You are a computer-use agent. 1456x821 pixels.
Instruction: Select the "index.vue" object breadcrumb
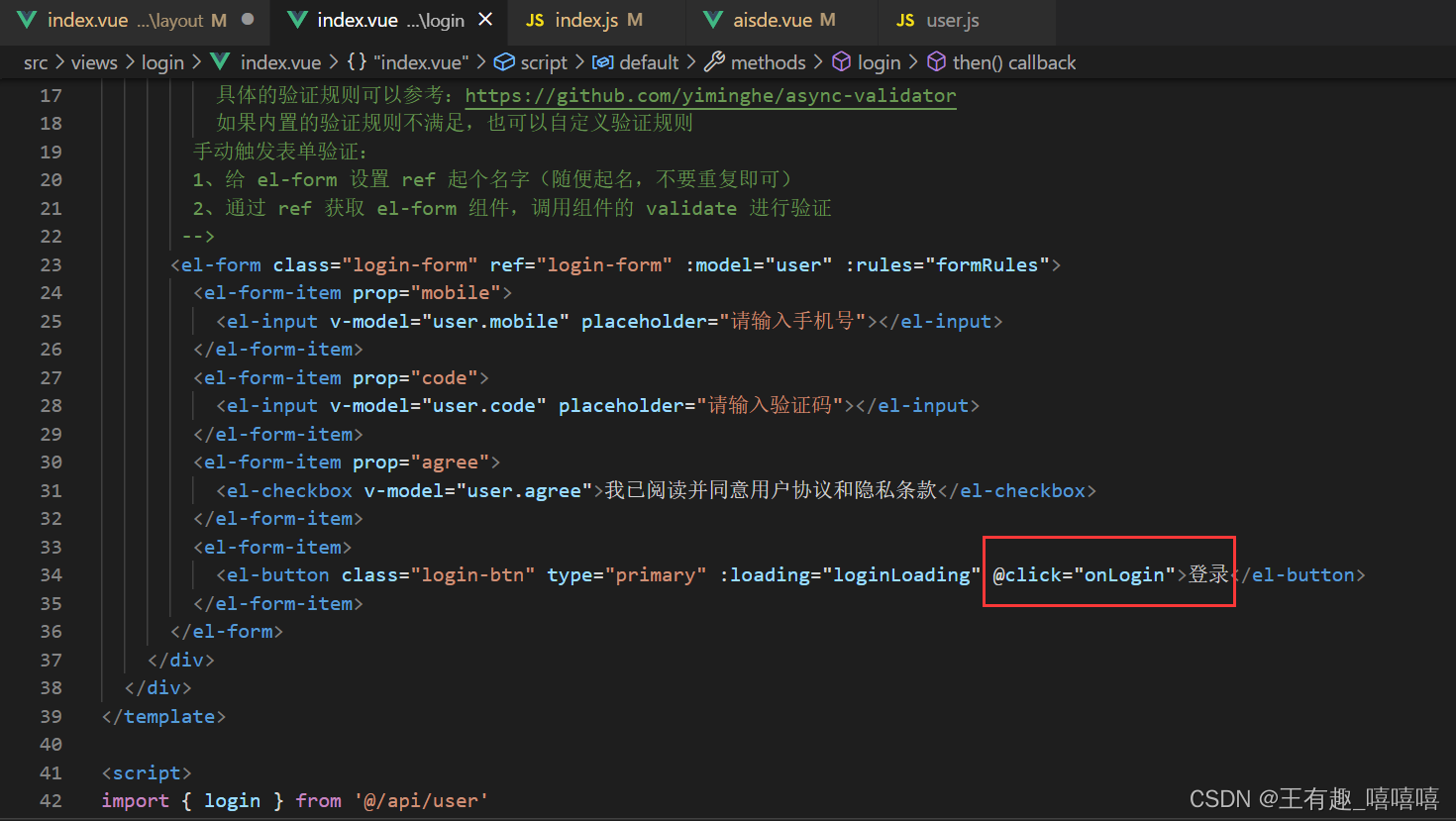click(x=421, y=62)
